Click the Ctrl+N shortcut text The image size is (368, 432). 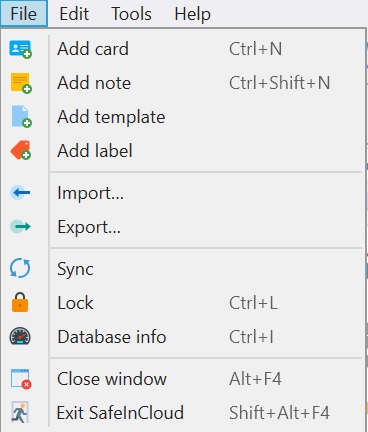[255, 49]
